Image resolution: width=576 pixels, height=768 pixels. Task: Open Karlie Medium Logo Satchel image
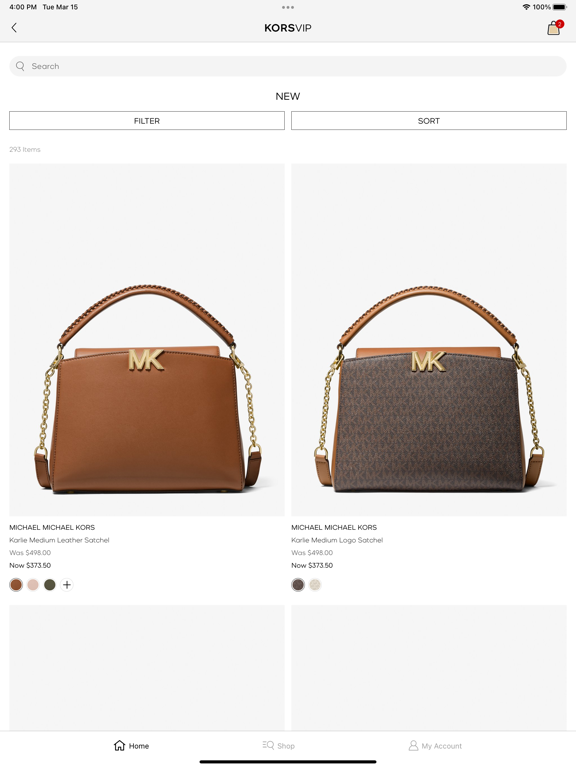click(x=429, y=340)
